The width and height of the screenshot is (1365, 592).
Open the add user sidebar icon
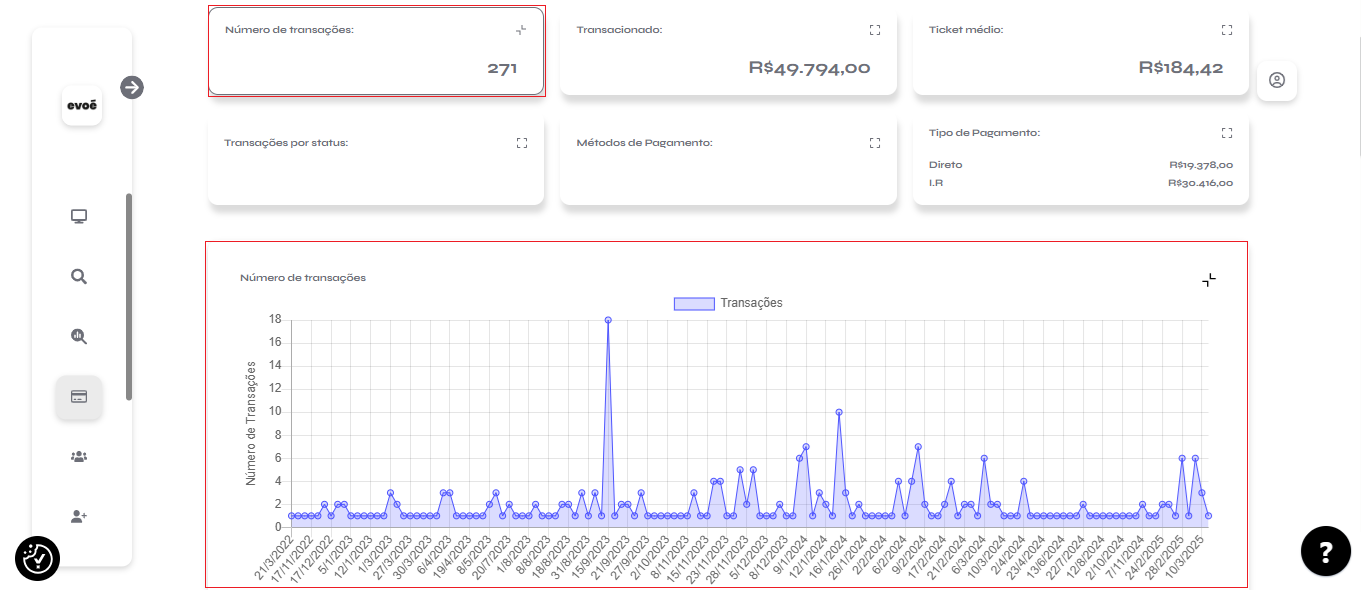(x=79, y=516)
